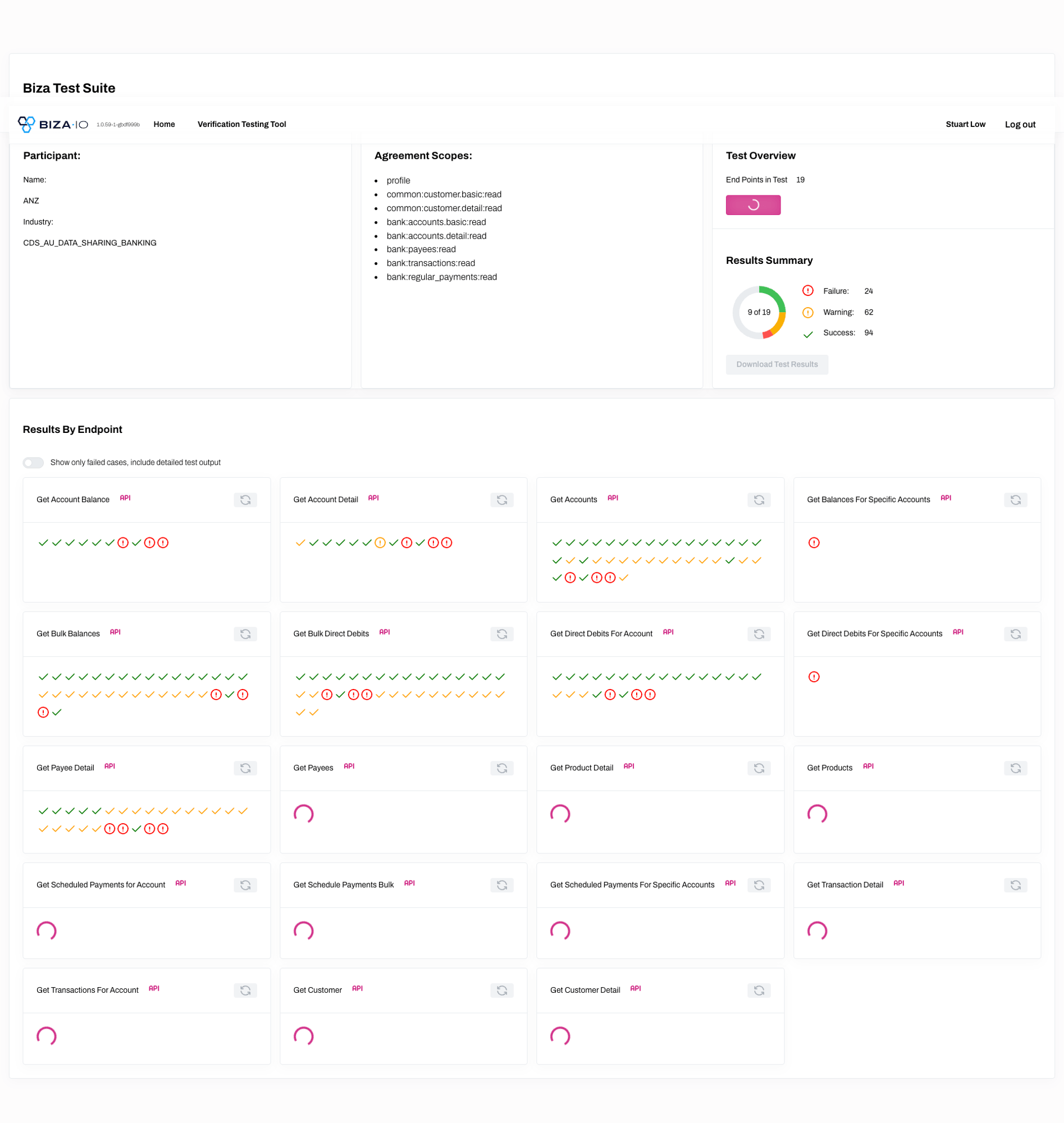Refresh the Get Accounts test results
This screenshot has height=1123, width=1064.
click(759, 500)
